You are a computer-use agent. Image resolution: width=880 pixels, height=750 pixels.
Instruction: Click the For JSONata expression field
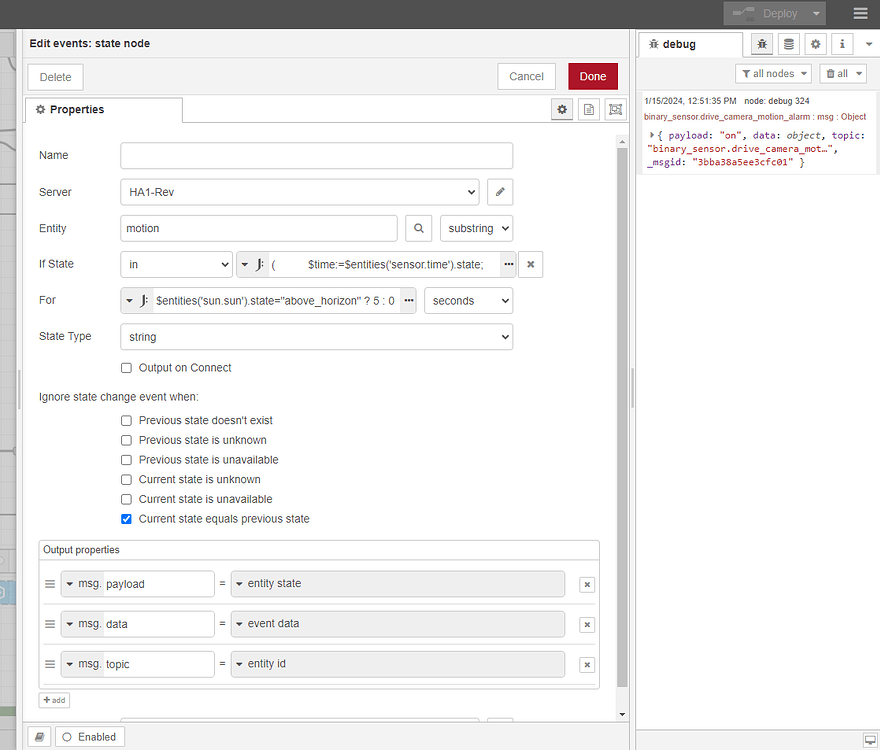coord(277,301)
